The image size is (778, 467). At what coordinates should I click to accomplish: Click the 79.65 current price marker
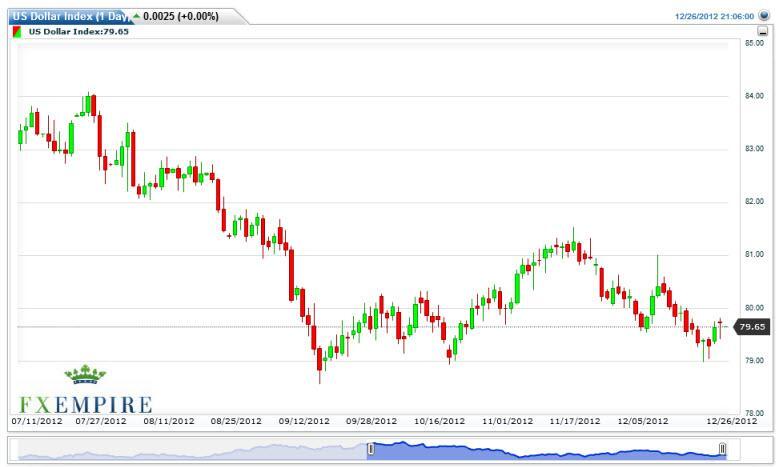coord(751,326)
